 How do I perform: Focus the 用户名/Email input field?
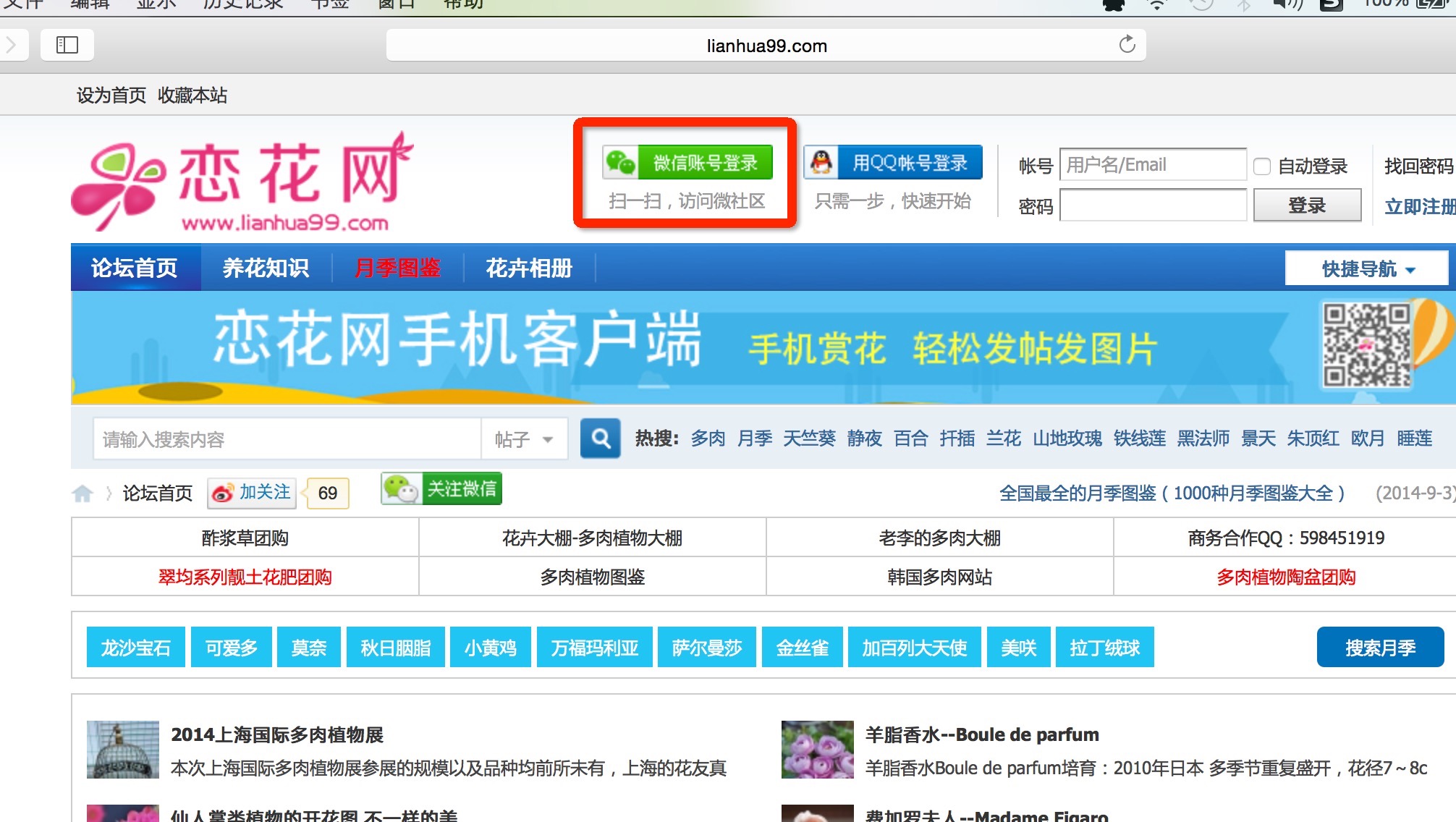[x=1153, y=165]
